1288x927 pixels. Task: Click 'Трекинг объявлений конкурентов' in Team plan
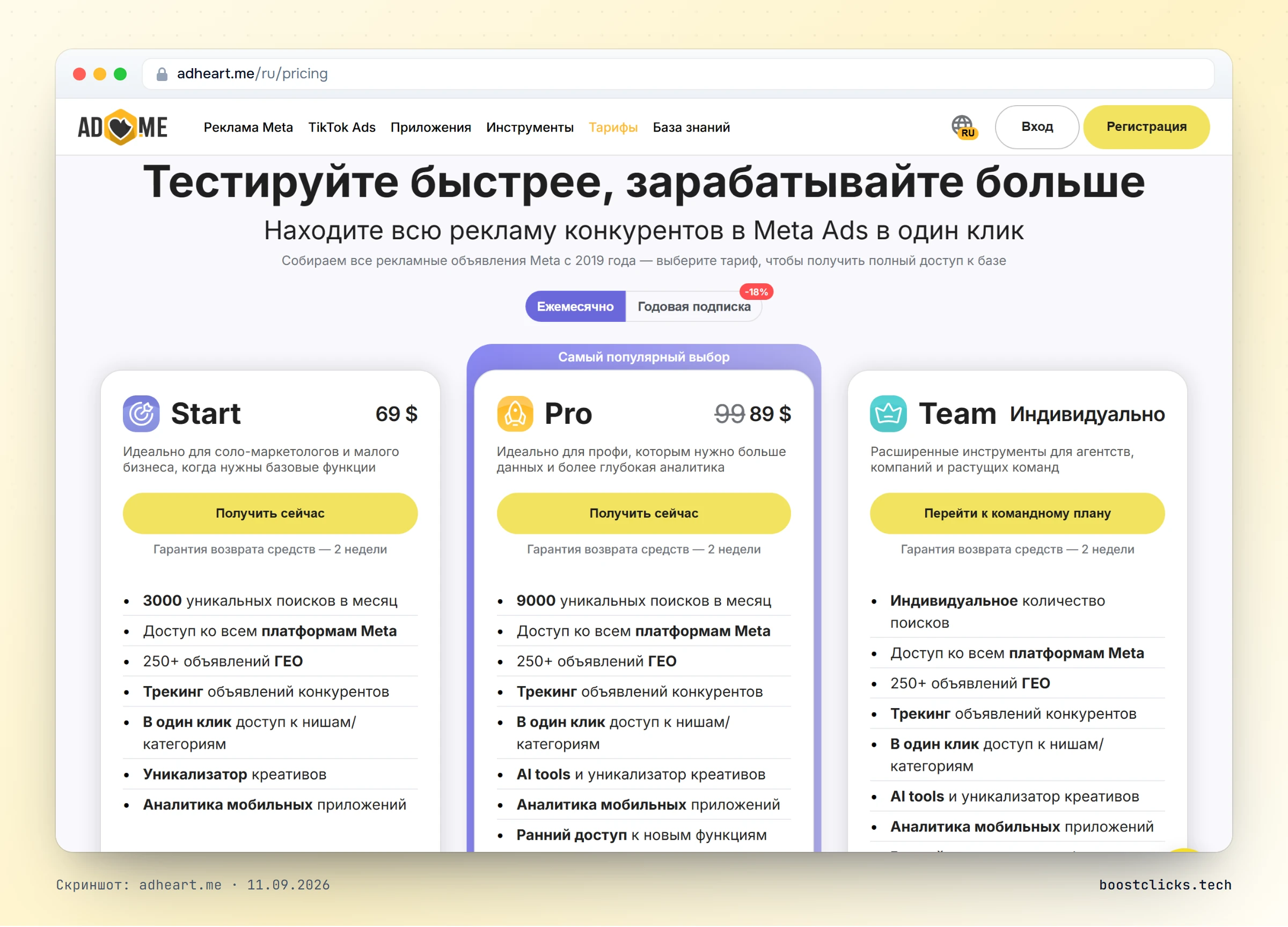click(1013, 713)
